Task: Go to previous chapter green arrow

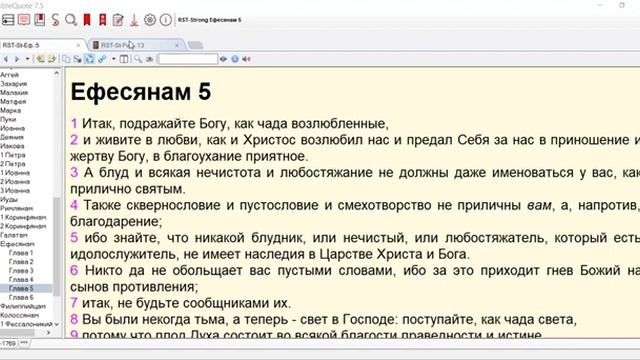Action: pyautogui.click(x=40, y=59)
